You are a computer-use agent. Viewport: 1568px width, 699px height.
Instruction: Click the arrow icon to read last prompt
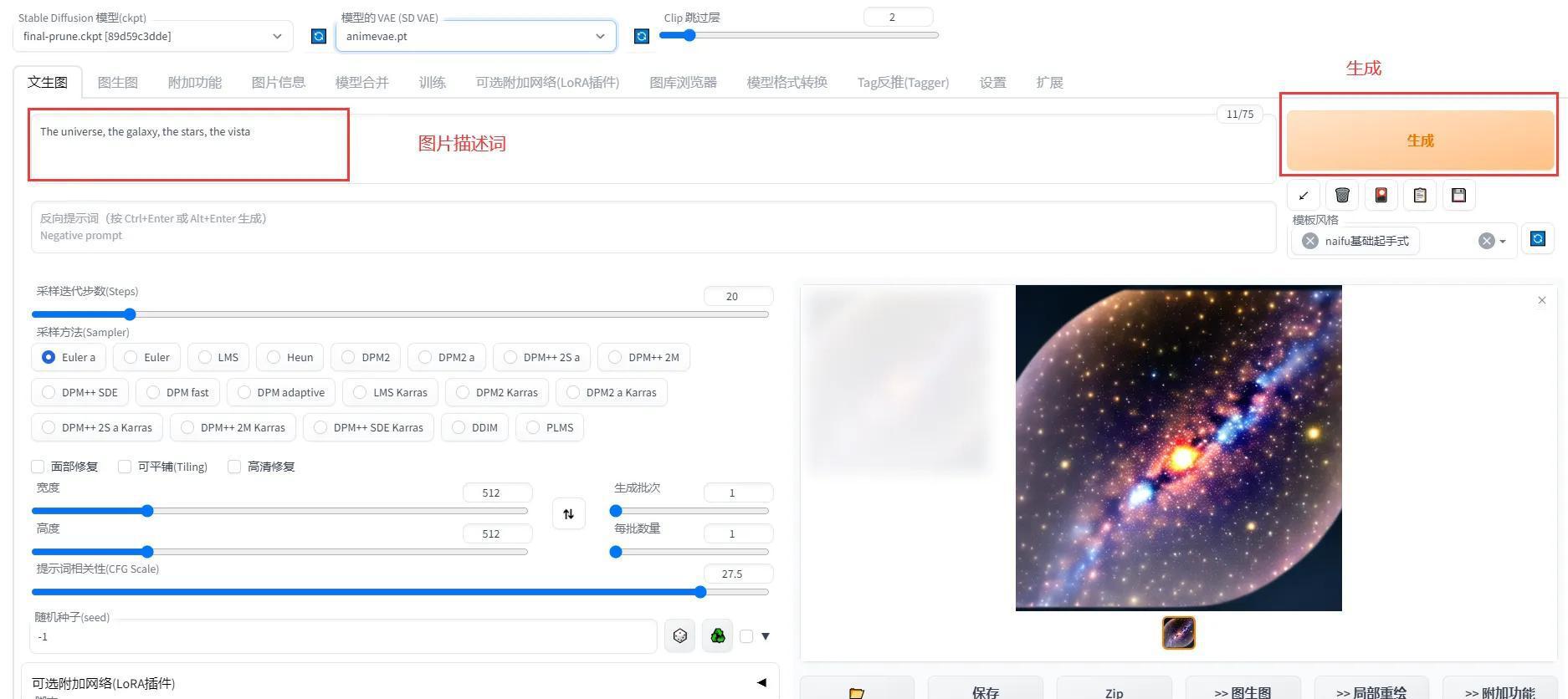coord(1303,196)
